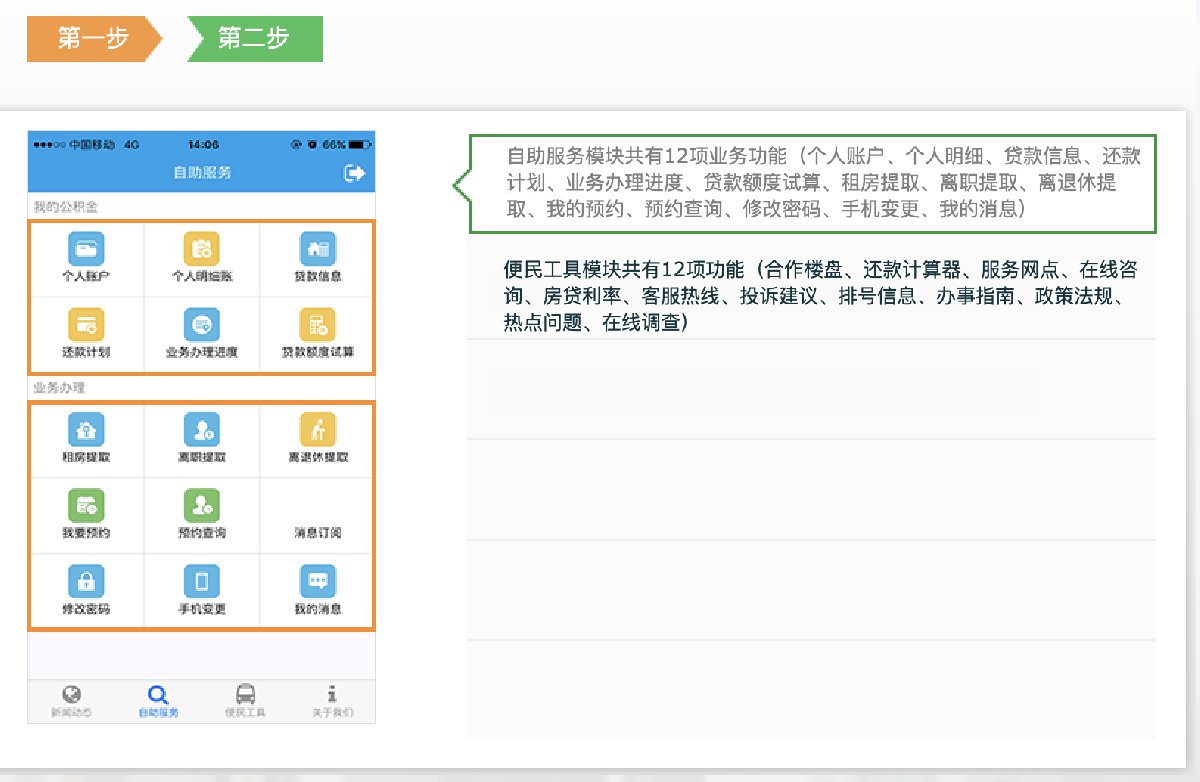The height and width of the screenshot is (782, 1200).
Task: Open the 预约查询 icon
Action: click(202, 506)
